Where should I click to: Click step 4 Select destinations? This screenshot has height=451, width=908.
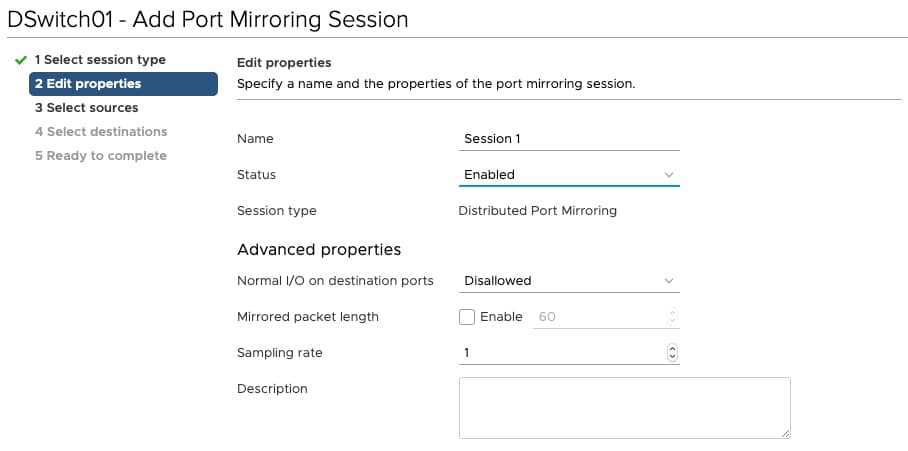101,131
